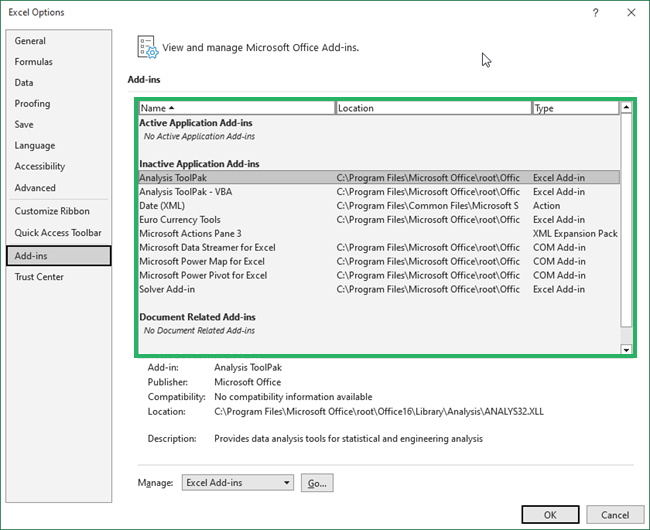
Task: Click the Cancel button
Action: [615, 515]
